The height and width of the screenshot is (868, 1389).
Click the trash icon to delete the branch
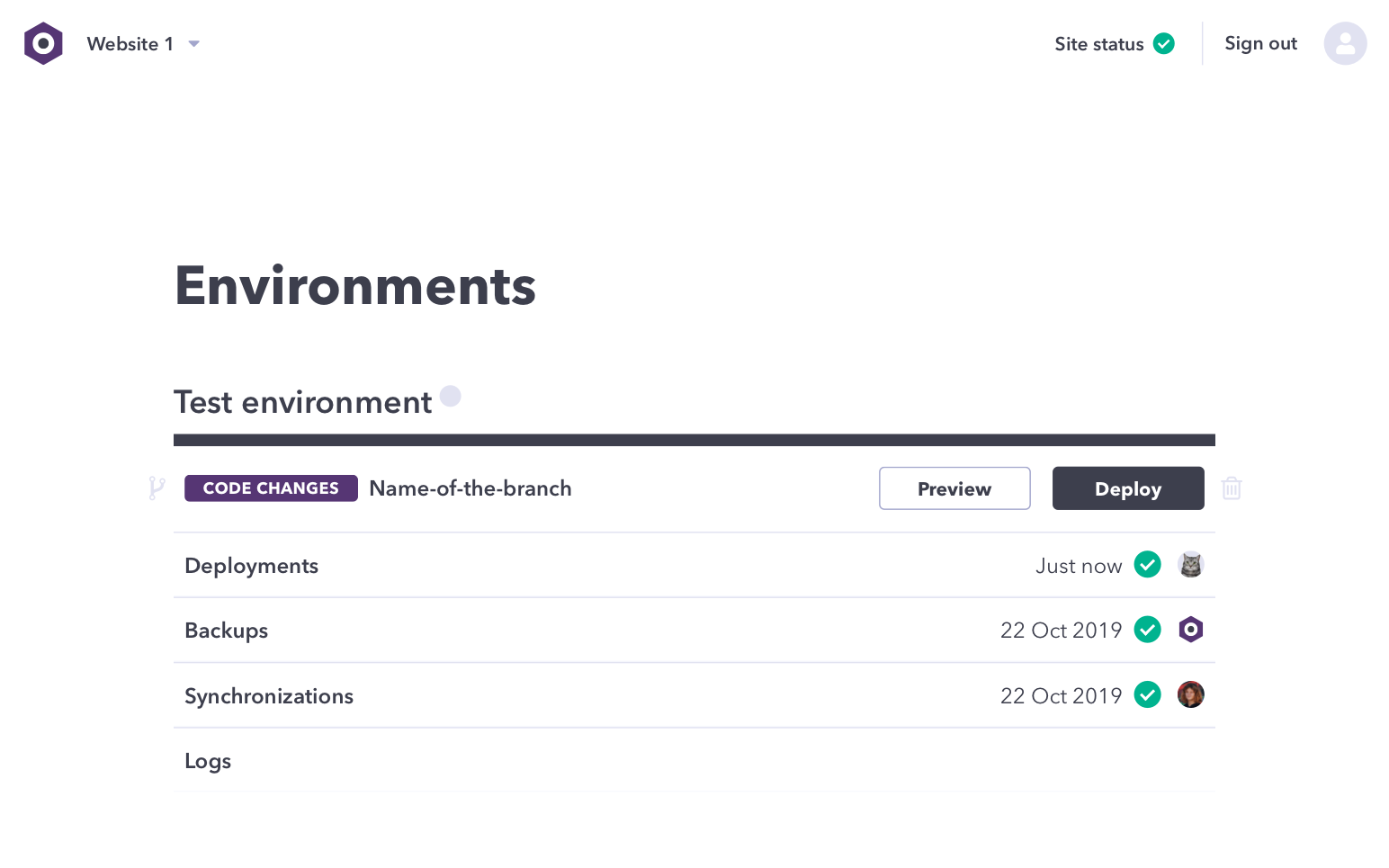pos(1232,488)
